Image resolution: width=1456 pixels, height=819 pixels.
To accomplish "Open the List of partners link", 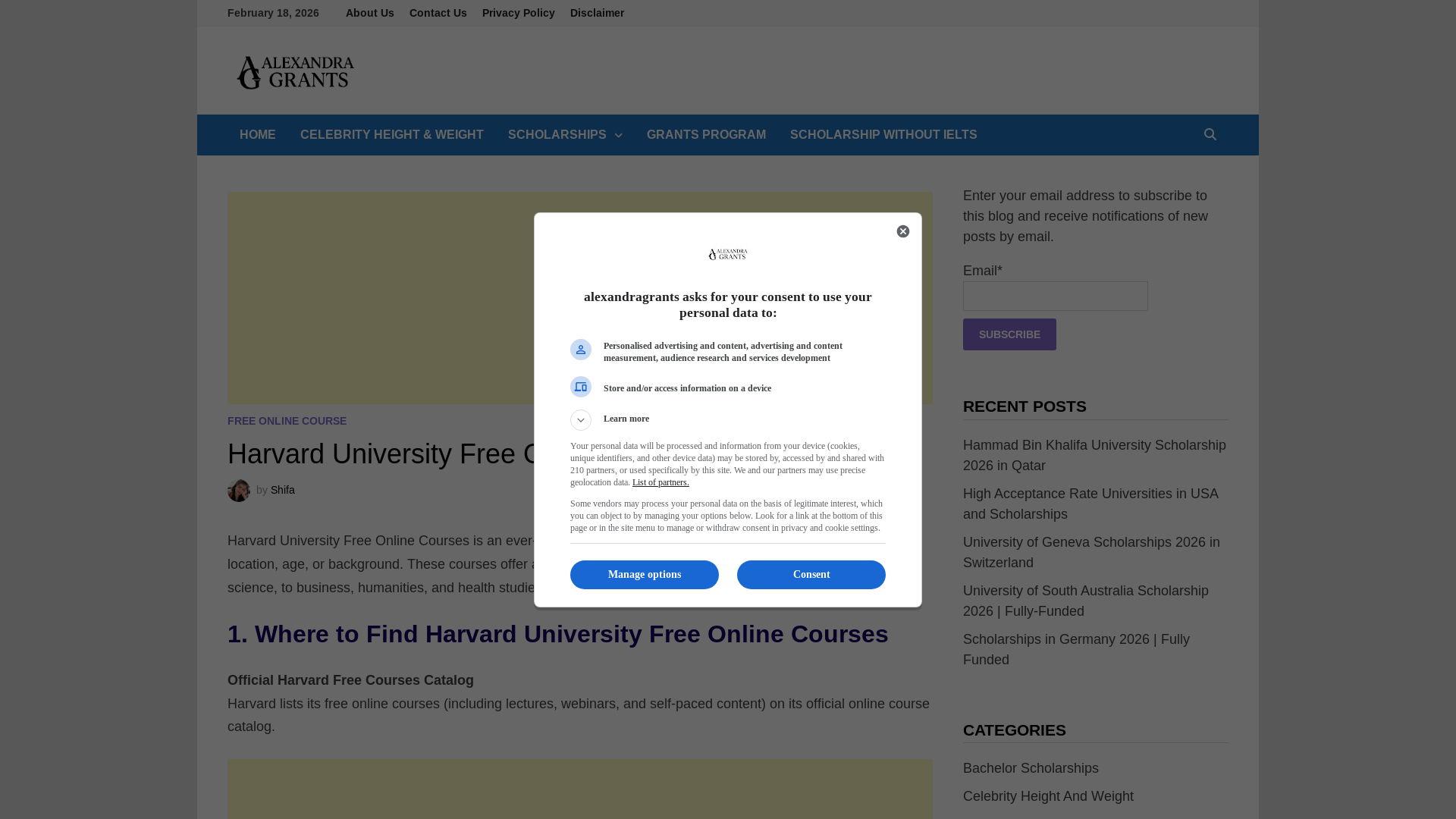I will tap(661, 482).
